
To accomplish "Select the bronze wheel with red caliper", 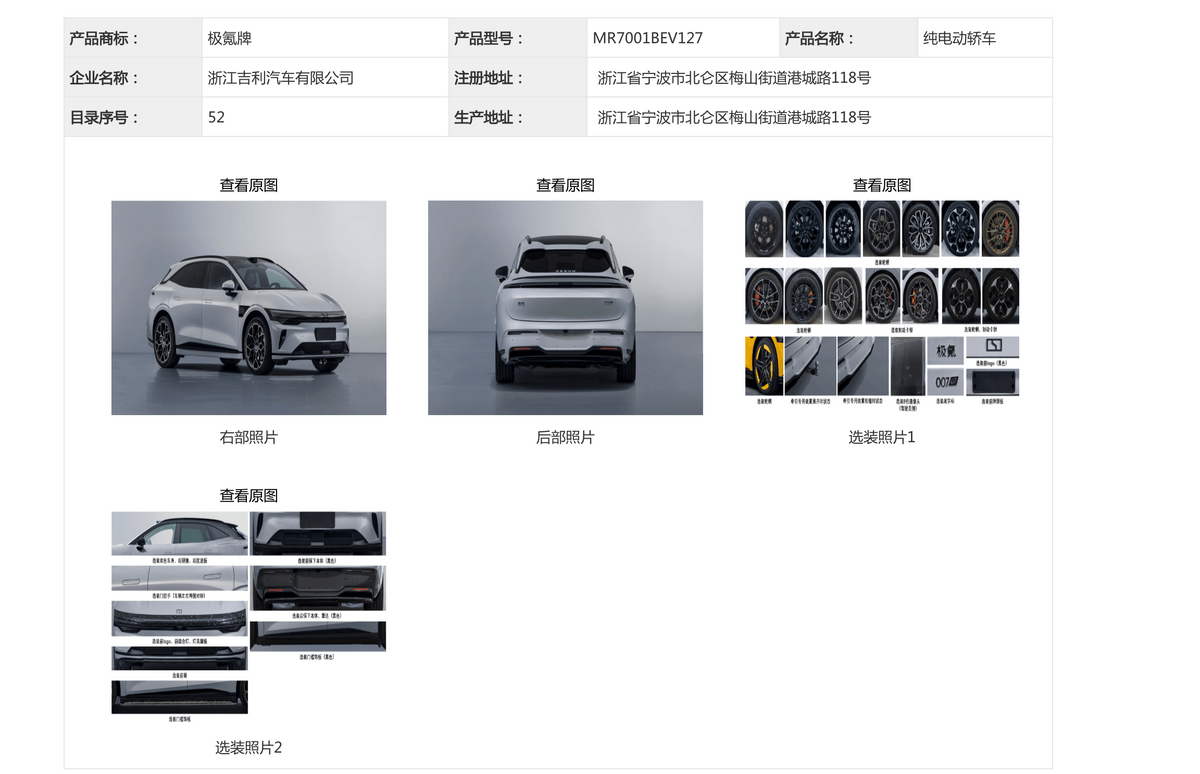I will [1000, 228].
